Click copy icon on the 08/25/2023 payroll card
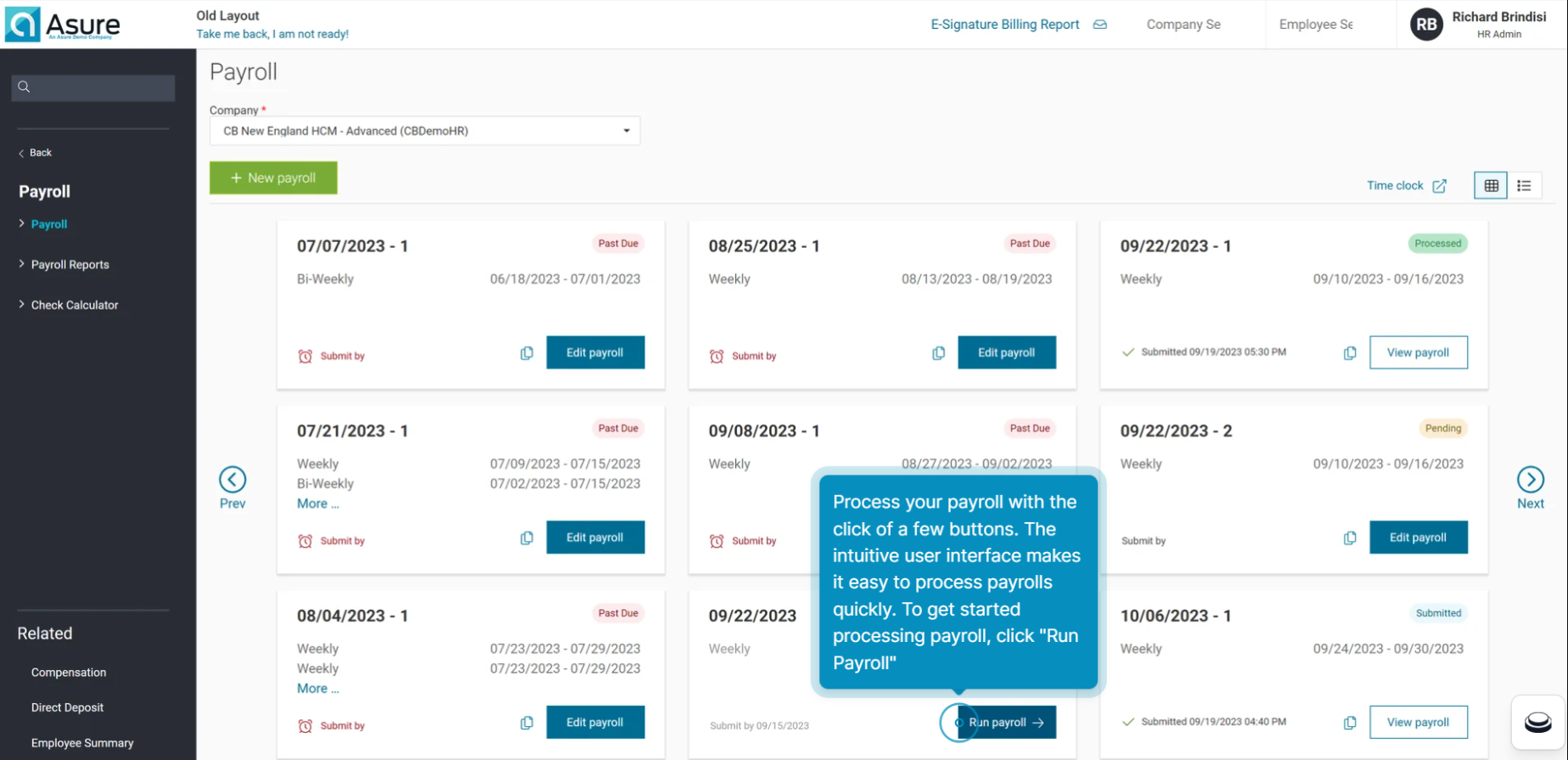The image size is (1568, 760). (938, 353)
